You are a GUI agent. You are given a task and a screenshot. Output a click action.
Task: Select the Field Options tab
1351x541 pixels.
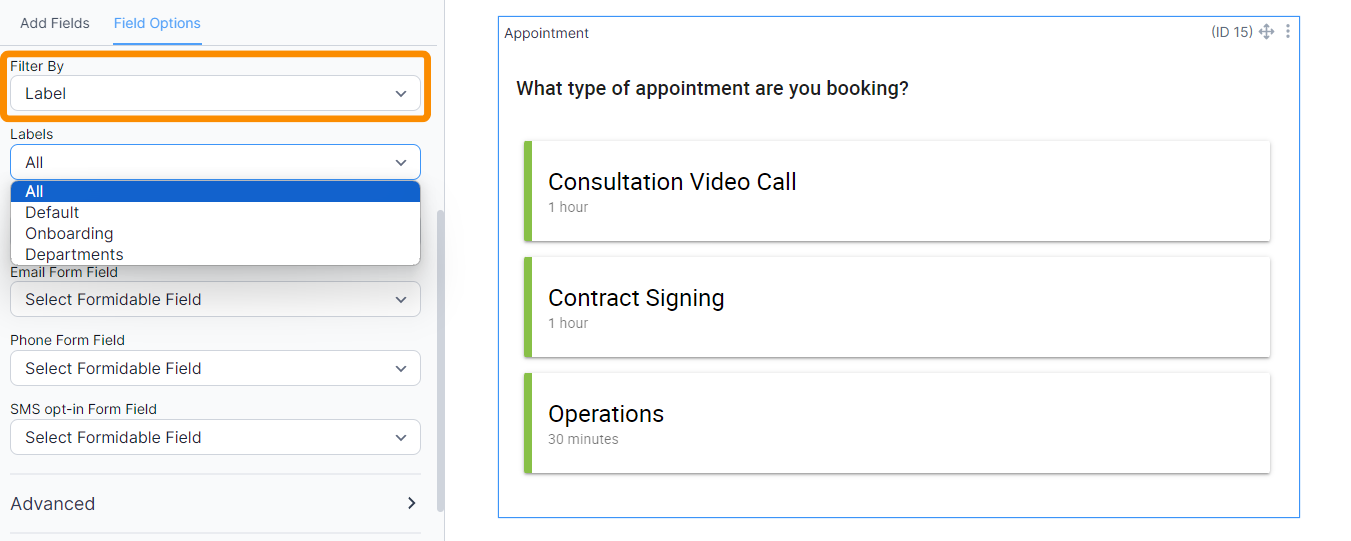click(x=157, y=23)
